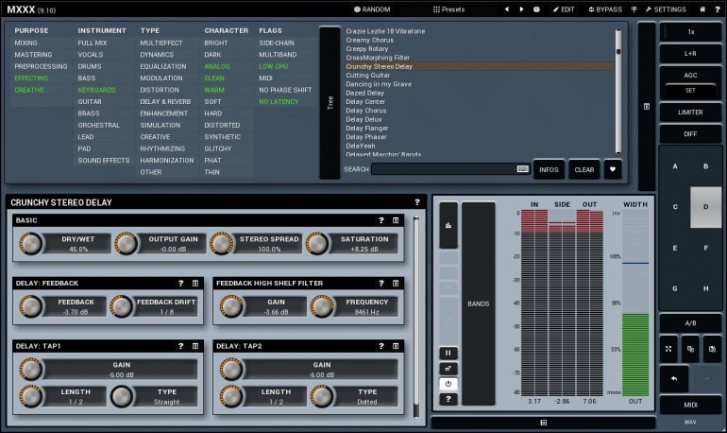Image resolution: width=727 pixels, height=433 pixels.
Task: Select the Delay Chorus preset
Action: click(366, 110)
